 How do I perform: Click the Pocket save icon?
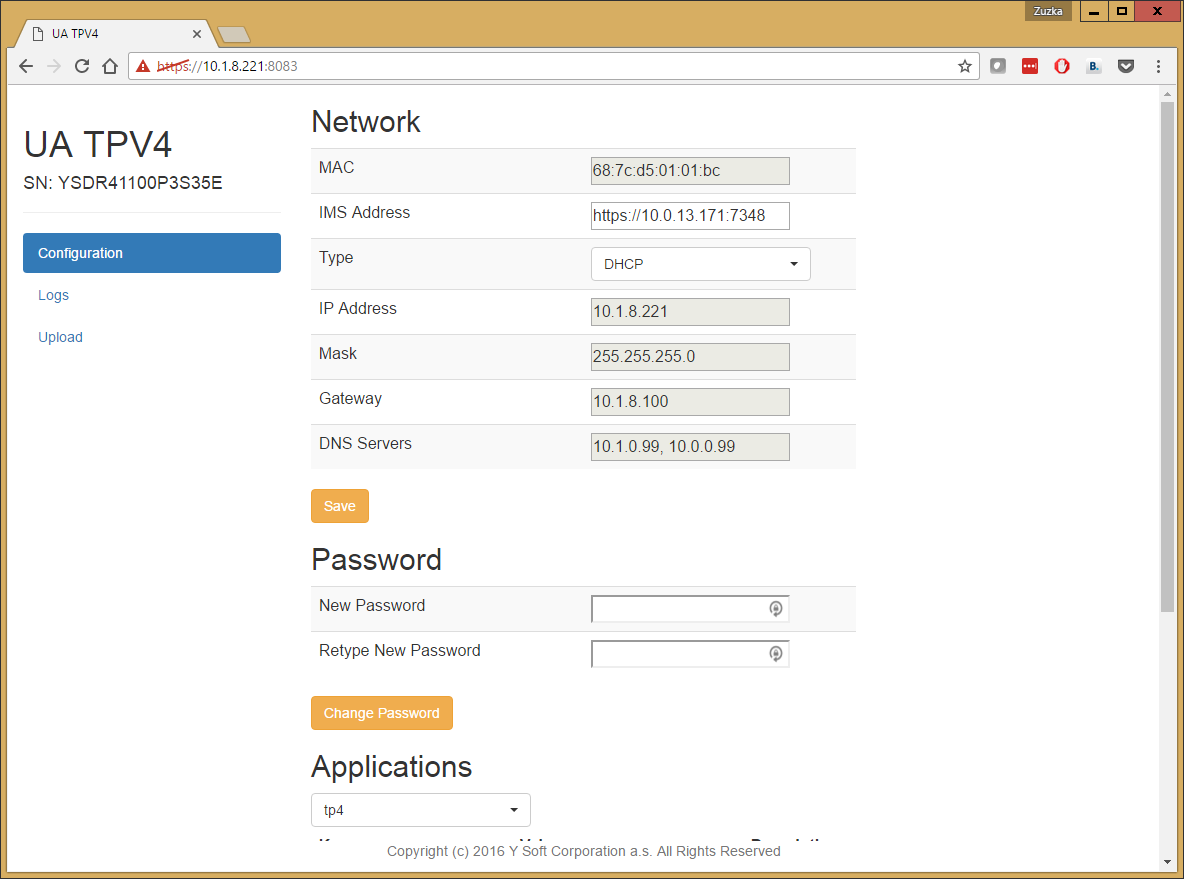tap(1126, 66)
